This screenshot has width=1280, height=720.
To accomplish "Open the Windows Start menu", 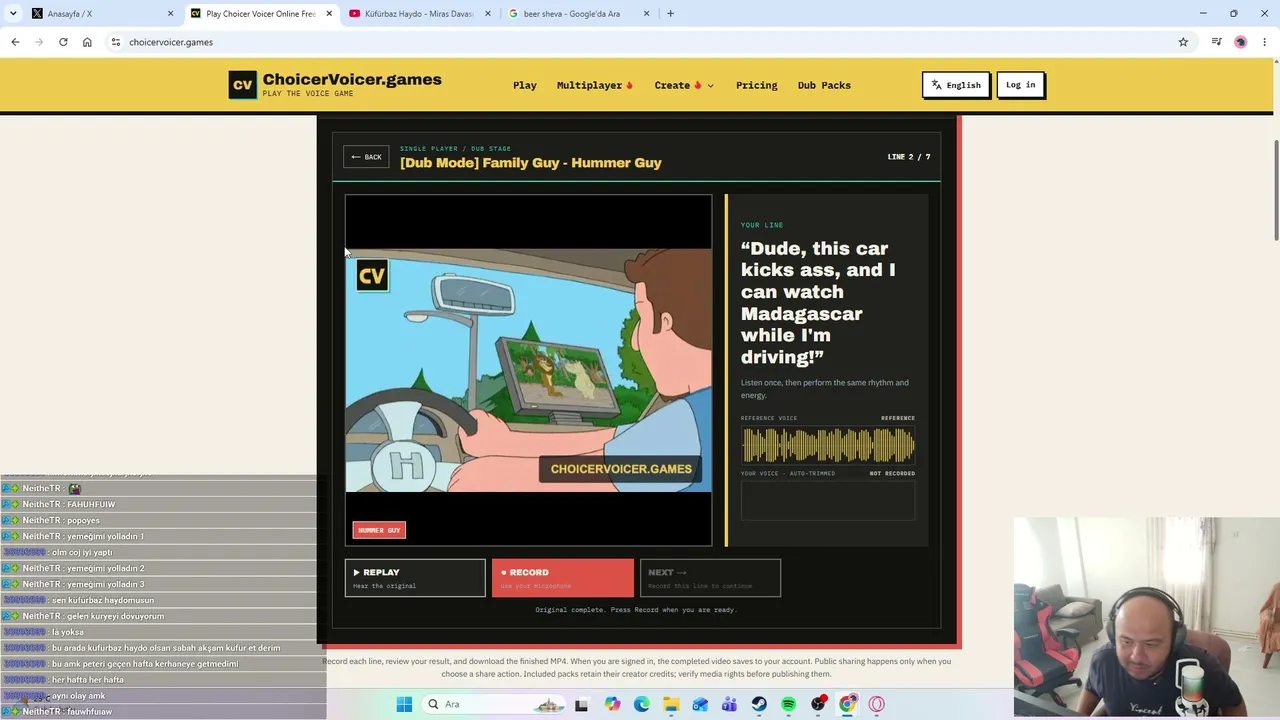I will tap(404, 704).
